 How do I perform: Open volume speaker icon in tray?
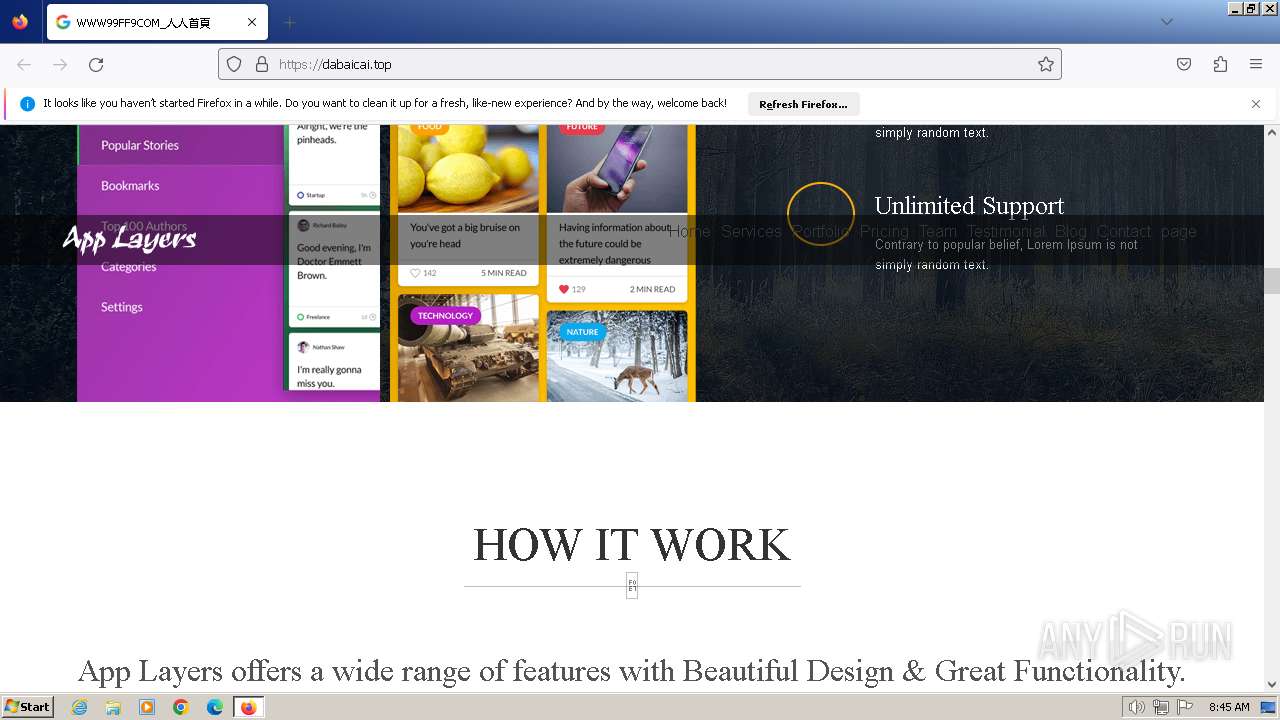(1137, 707)
